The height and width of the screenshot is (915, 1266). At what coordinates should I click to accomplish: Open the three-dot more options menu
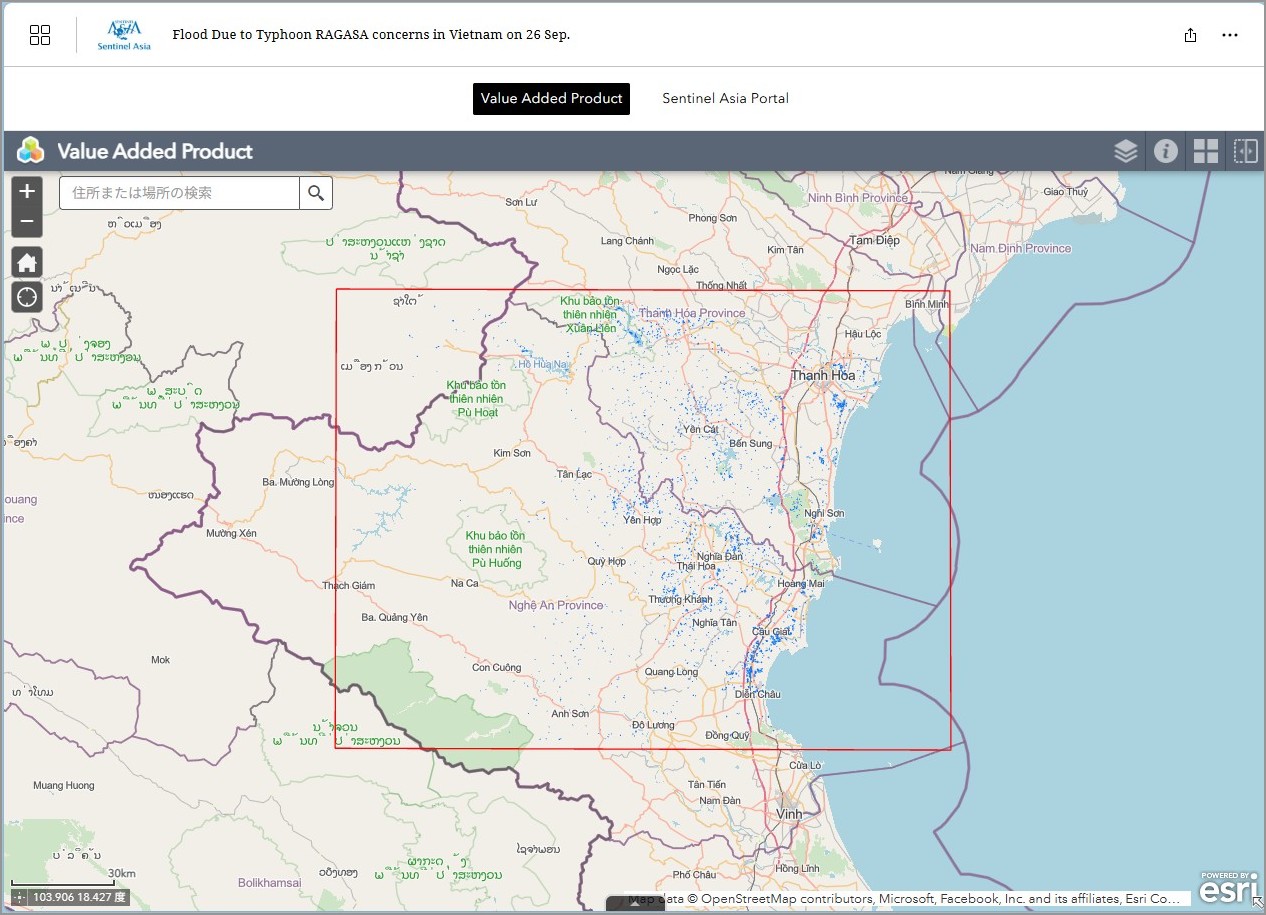[x=1230, y=35]
